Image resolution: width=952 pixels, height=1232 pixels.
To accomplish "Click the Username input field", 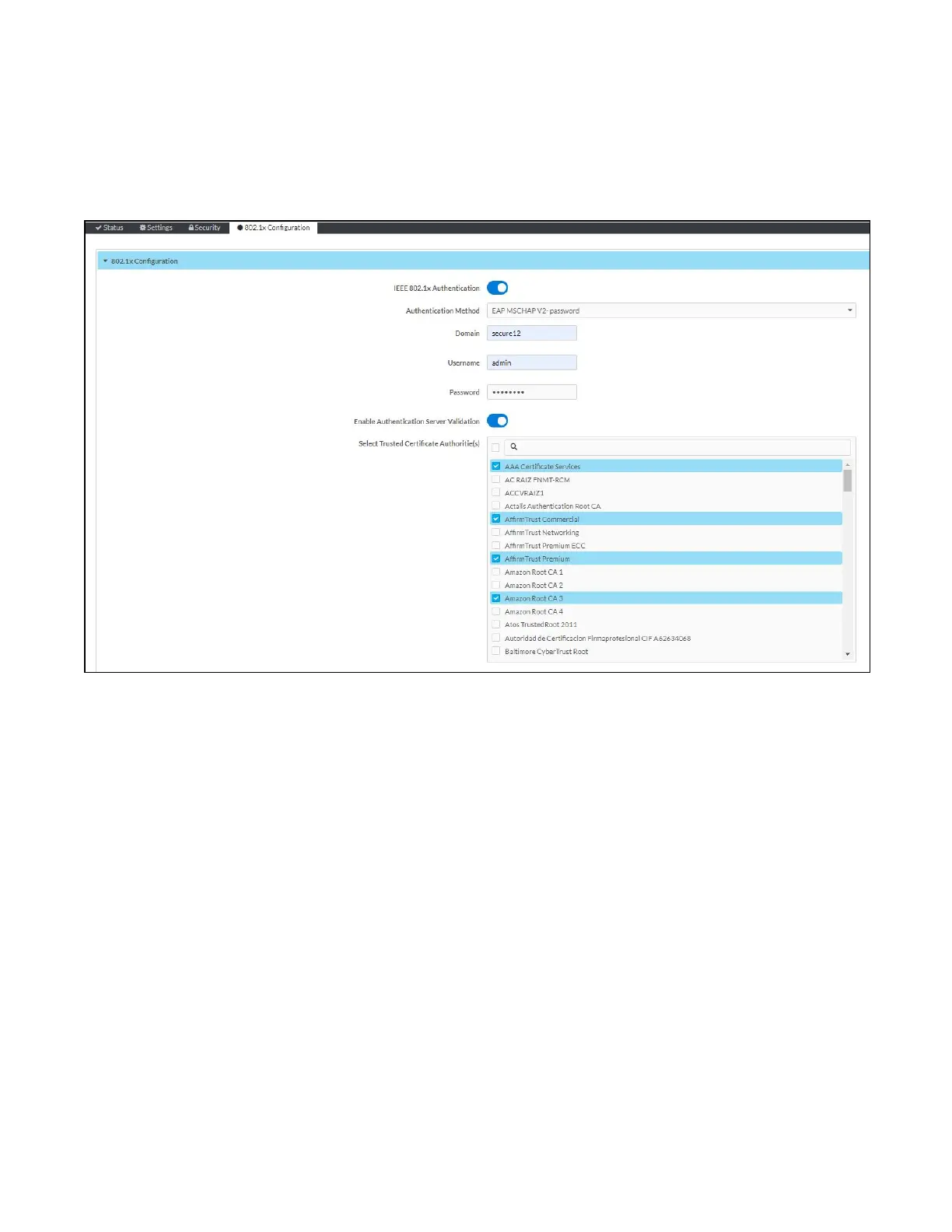I will (x=532, y=362).
